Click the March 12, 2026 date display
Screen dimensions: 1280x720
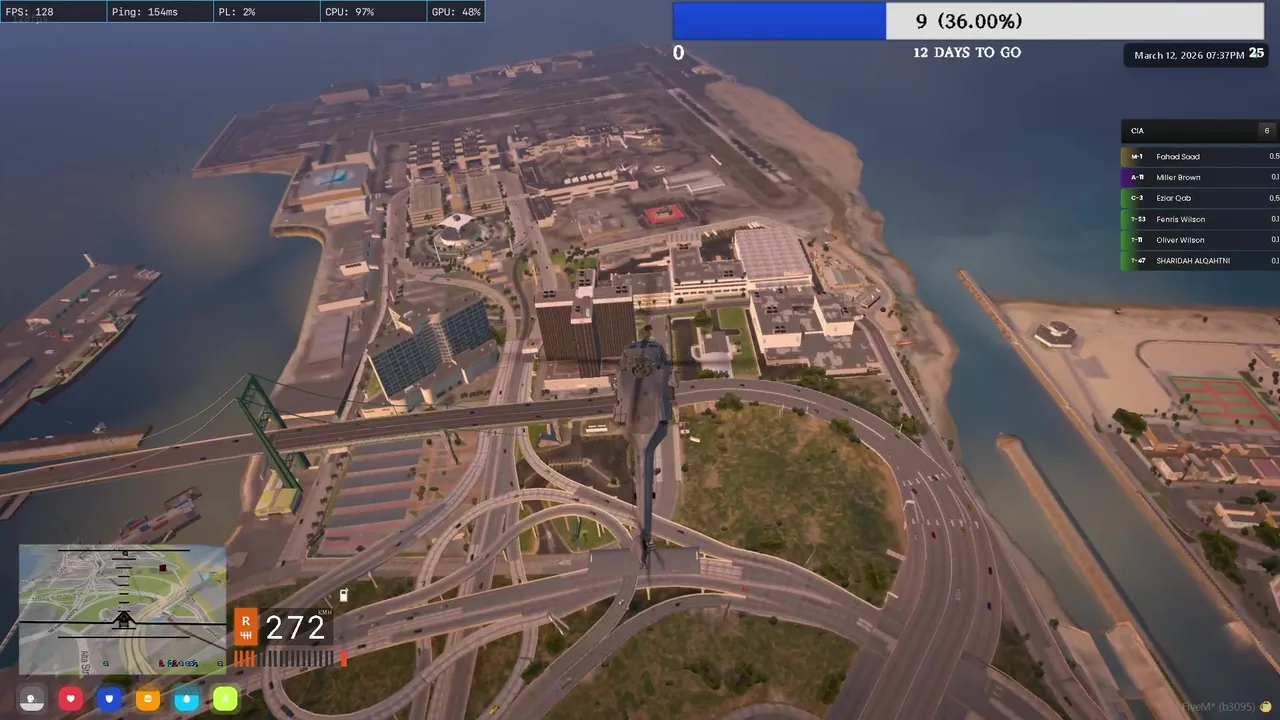(x=1189, y=56)
